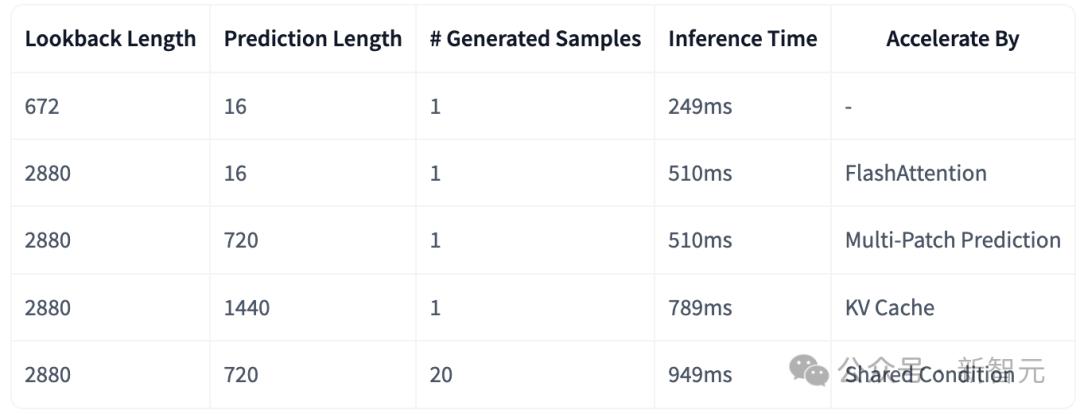Click the 新智元 watermark text
The width and height of the screenshot is (1080, 414).
[x=1000, y=370]
